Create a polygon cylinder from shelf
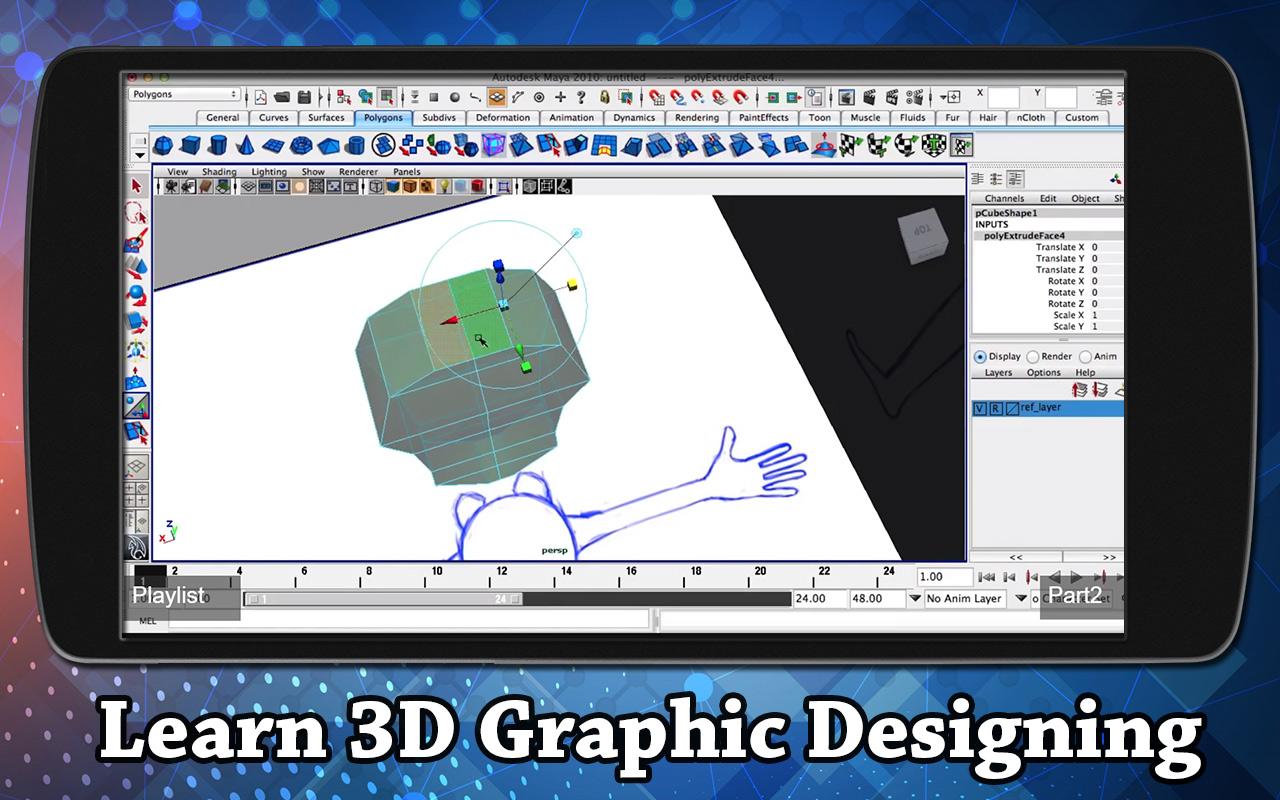 218,146
